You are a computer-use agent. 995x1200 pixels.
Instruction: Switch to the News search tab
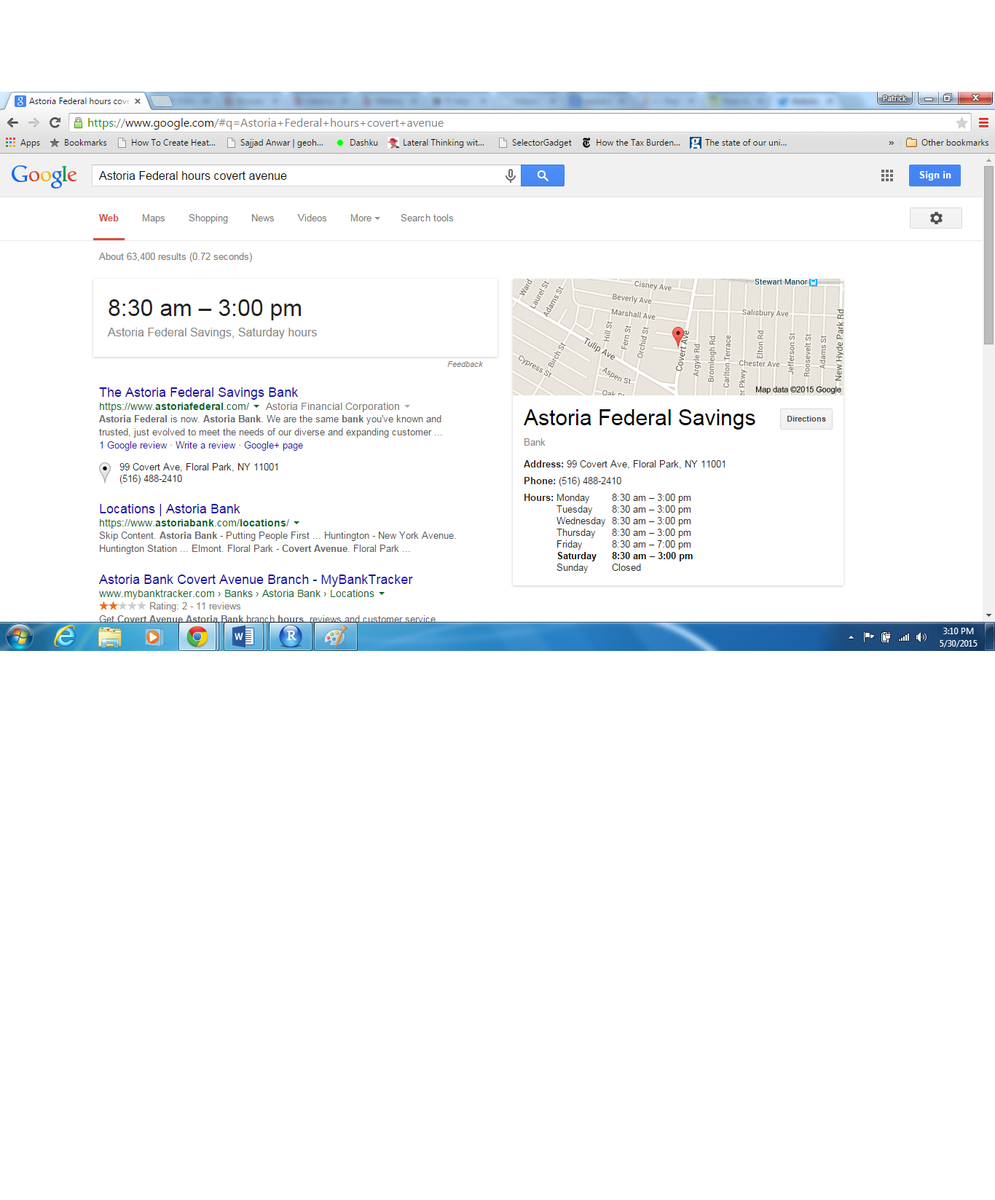[x=263, y=218]
